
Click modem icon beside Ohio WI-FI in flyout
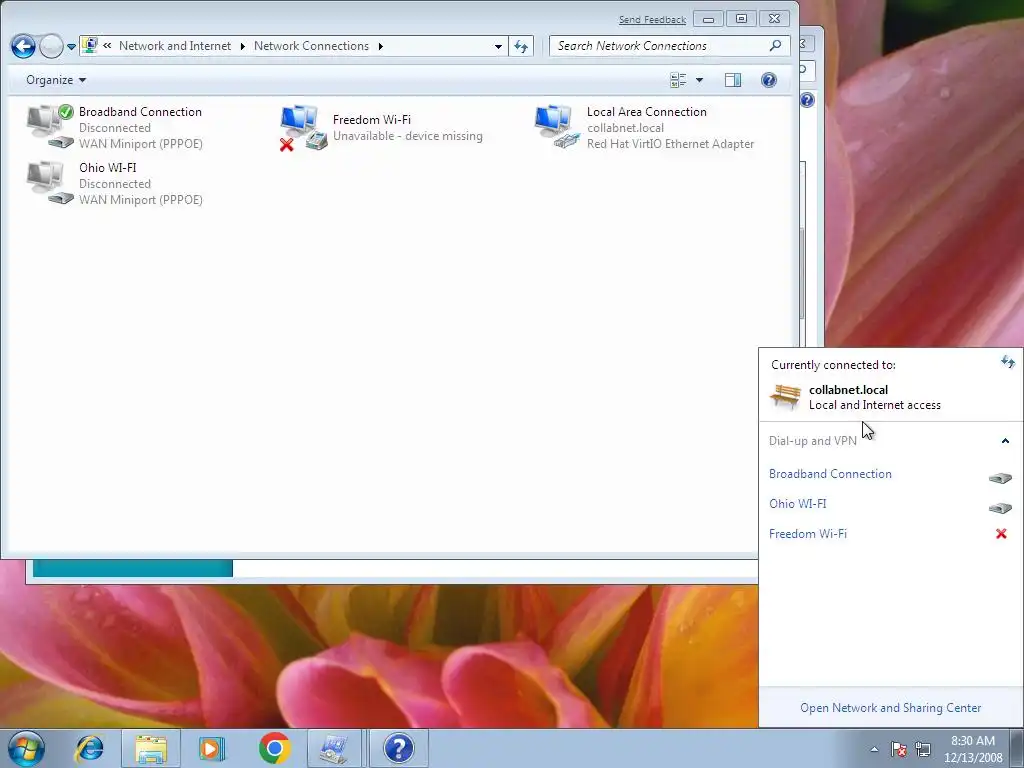click(1000, 508)
